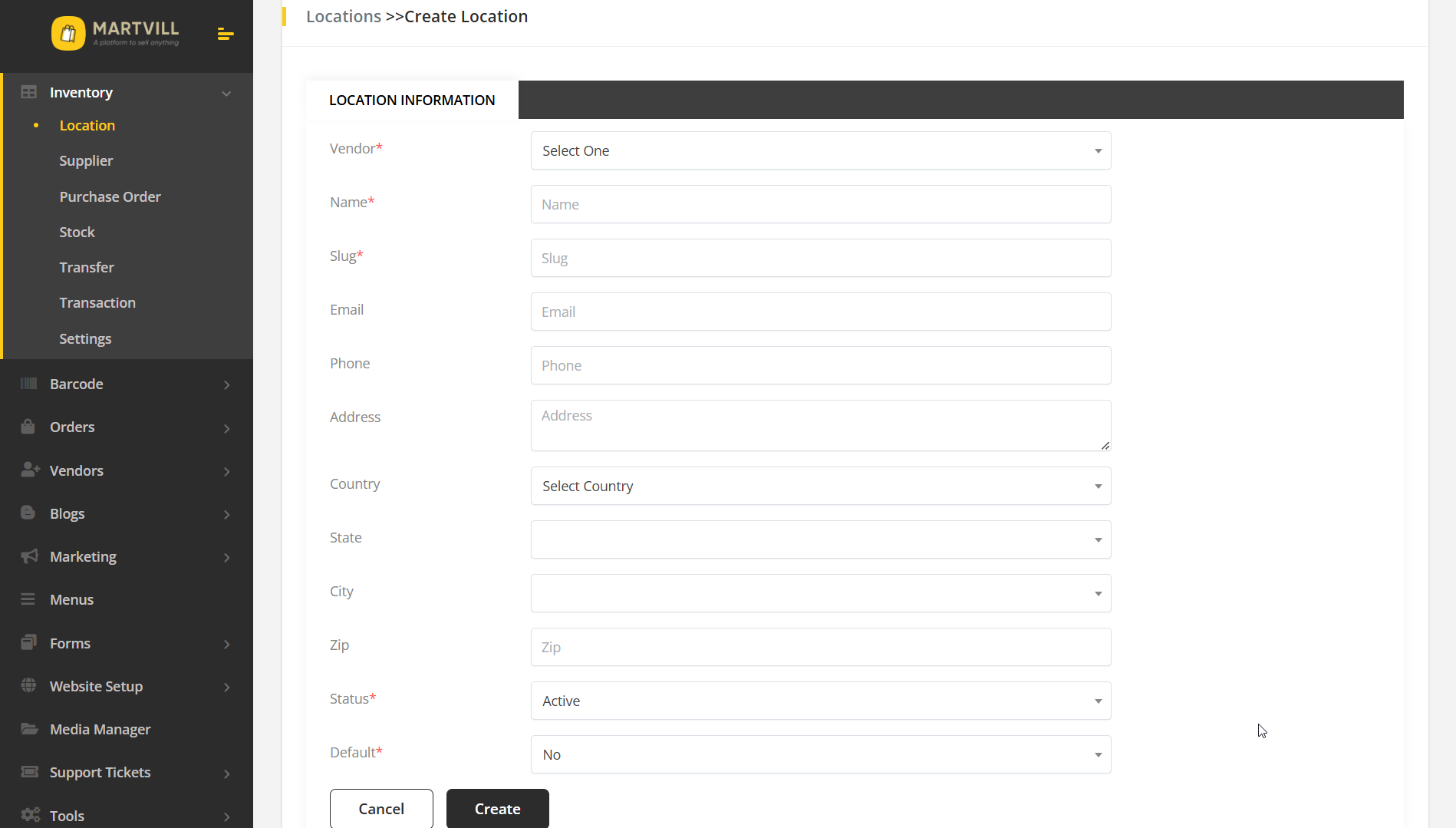Open Support Tickets from the sidebar
The image size is (1456, 828).
coord(99,772)
